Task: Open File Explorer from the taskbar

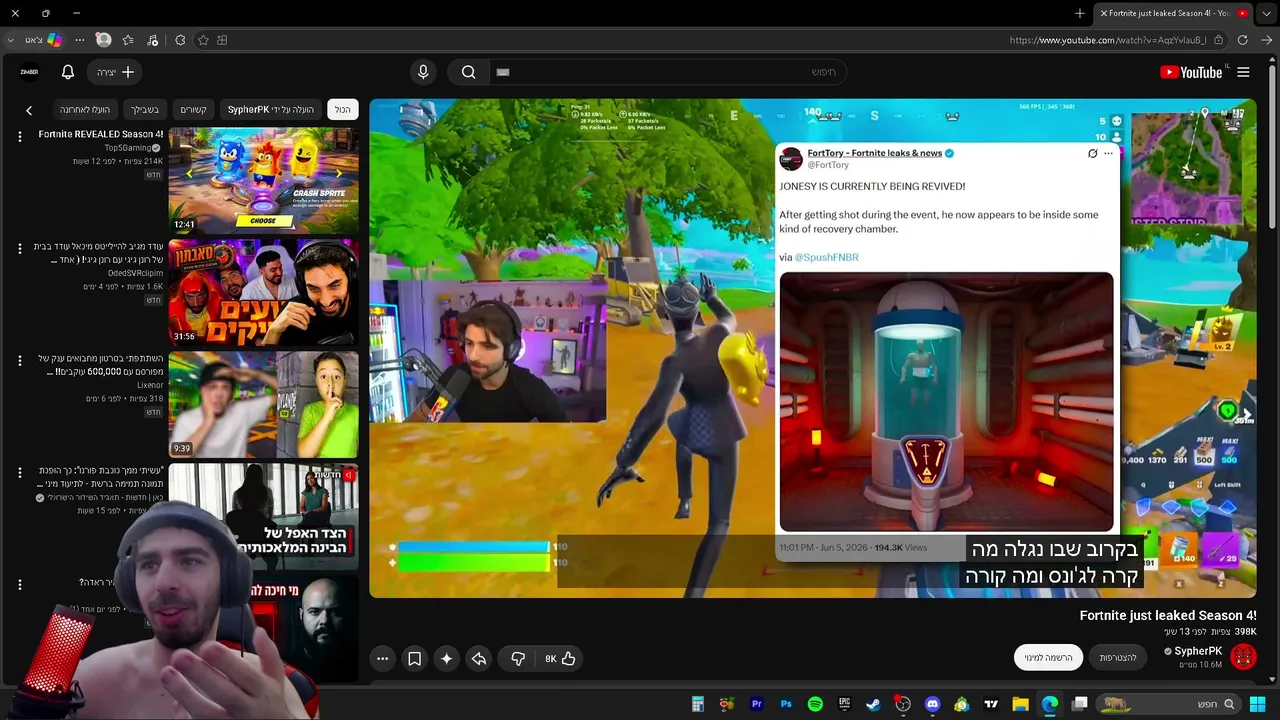Action: point(1020,704)
